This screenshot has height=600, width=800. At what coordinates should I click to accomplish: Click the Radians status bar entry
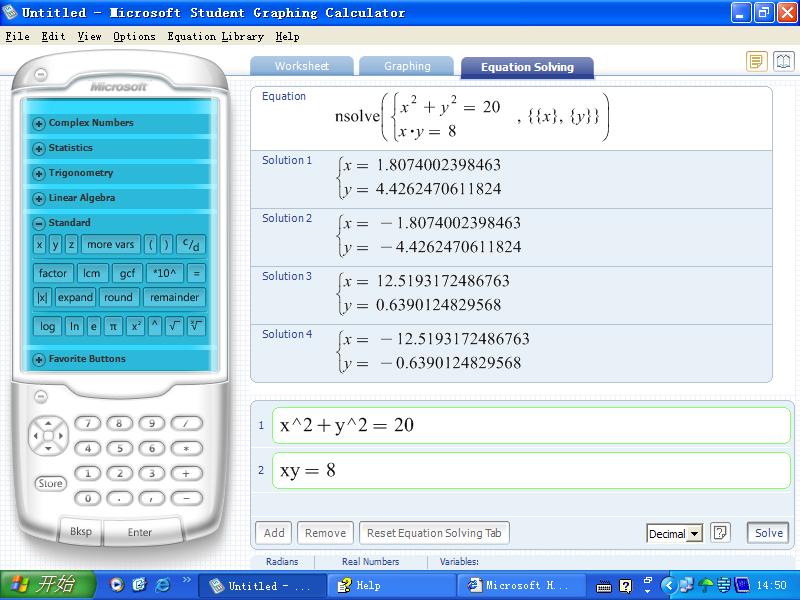(x=282, y=561)
